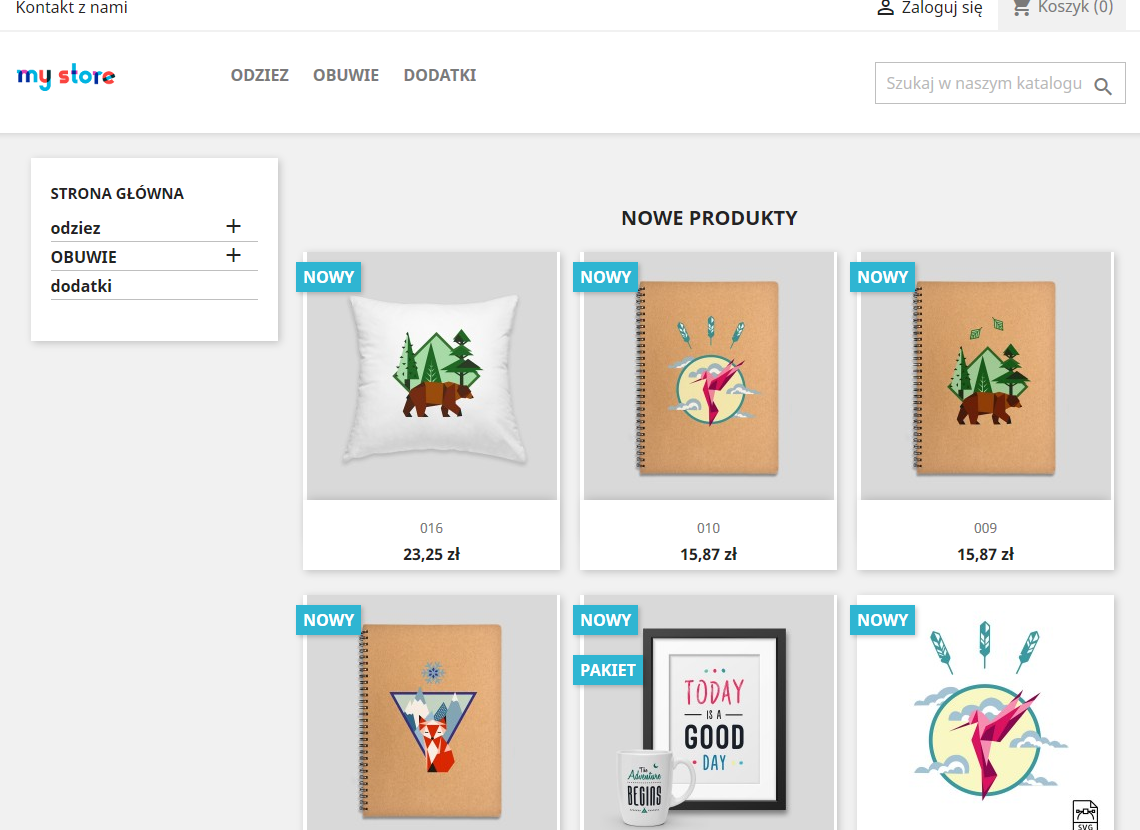Open the ODZIEZ menu item
1140x830 pixels.
(260, 75)
